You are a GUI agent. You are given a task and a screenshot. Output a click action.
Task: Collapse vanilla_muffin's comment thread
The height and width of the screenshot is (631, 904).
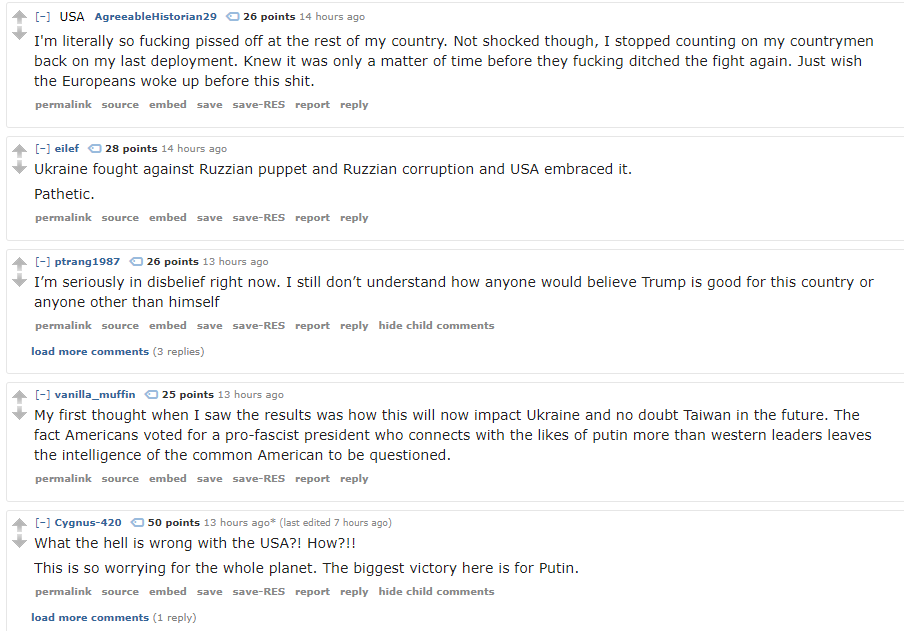43,395
